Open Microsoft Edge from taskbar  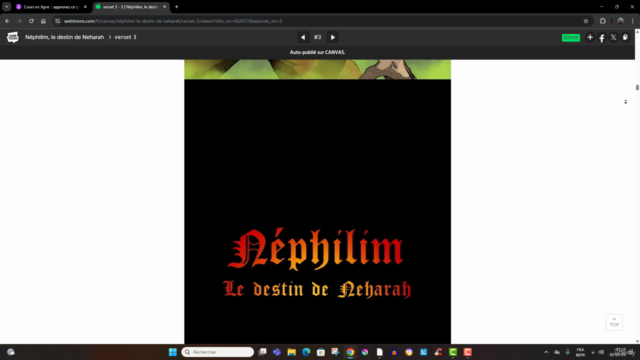pos(306,352)
